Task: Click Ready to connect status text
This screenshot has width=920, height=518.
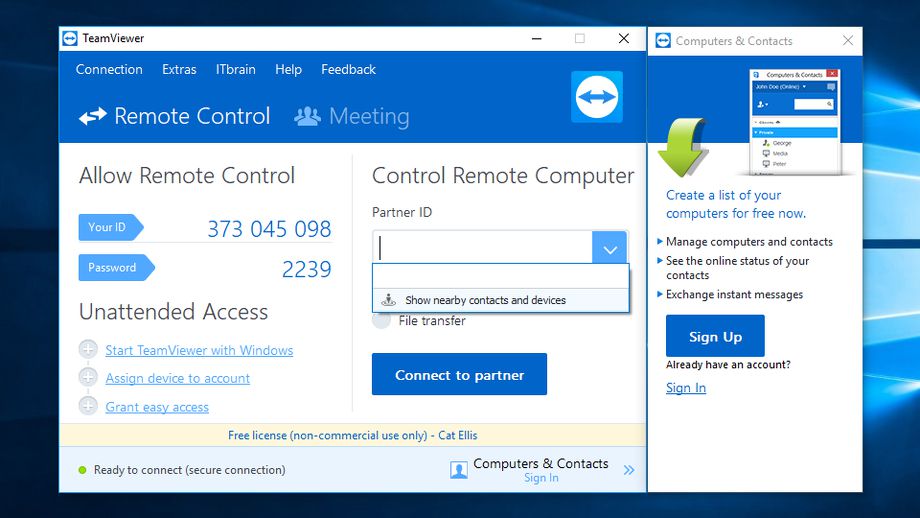Action: point(190,470)
